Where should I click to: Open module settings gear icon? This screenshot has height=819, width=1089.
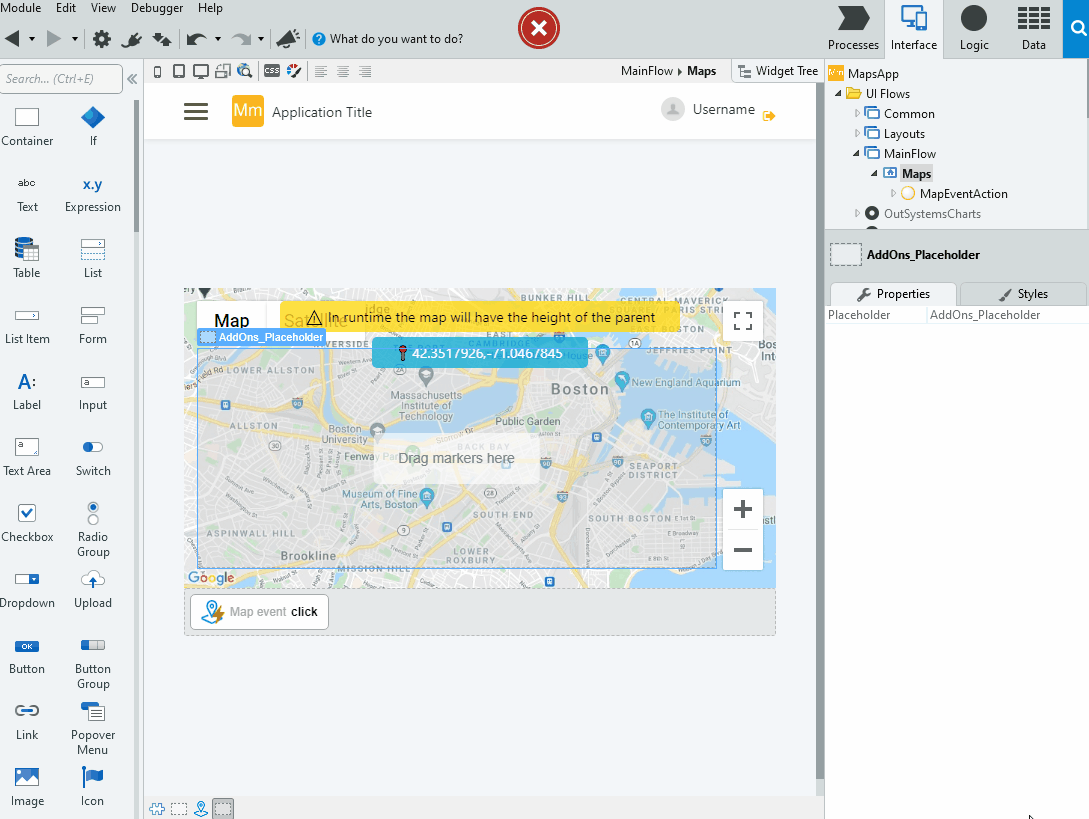click(x=101, y=39)
